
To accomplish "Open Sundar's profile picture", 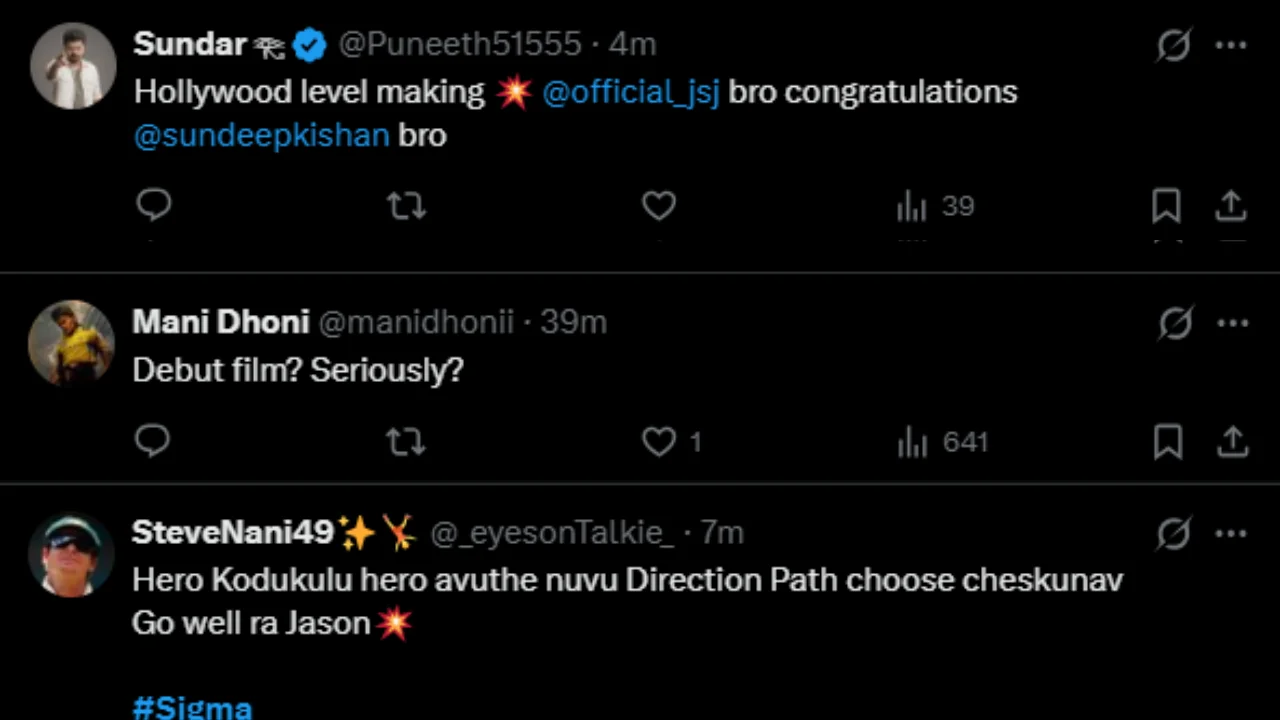I will [x=72, y=65].
